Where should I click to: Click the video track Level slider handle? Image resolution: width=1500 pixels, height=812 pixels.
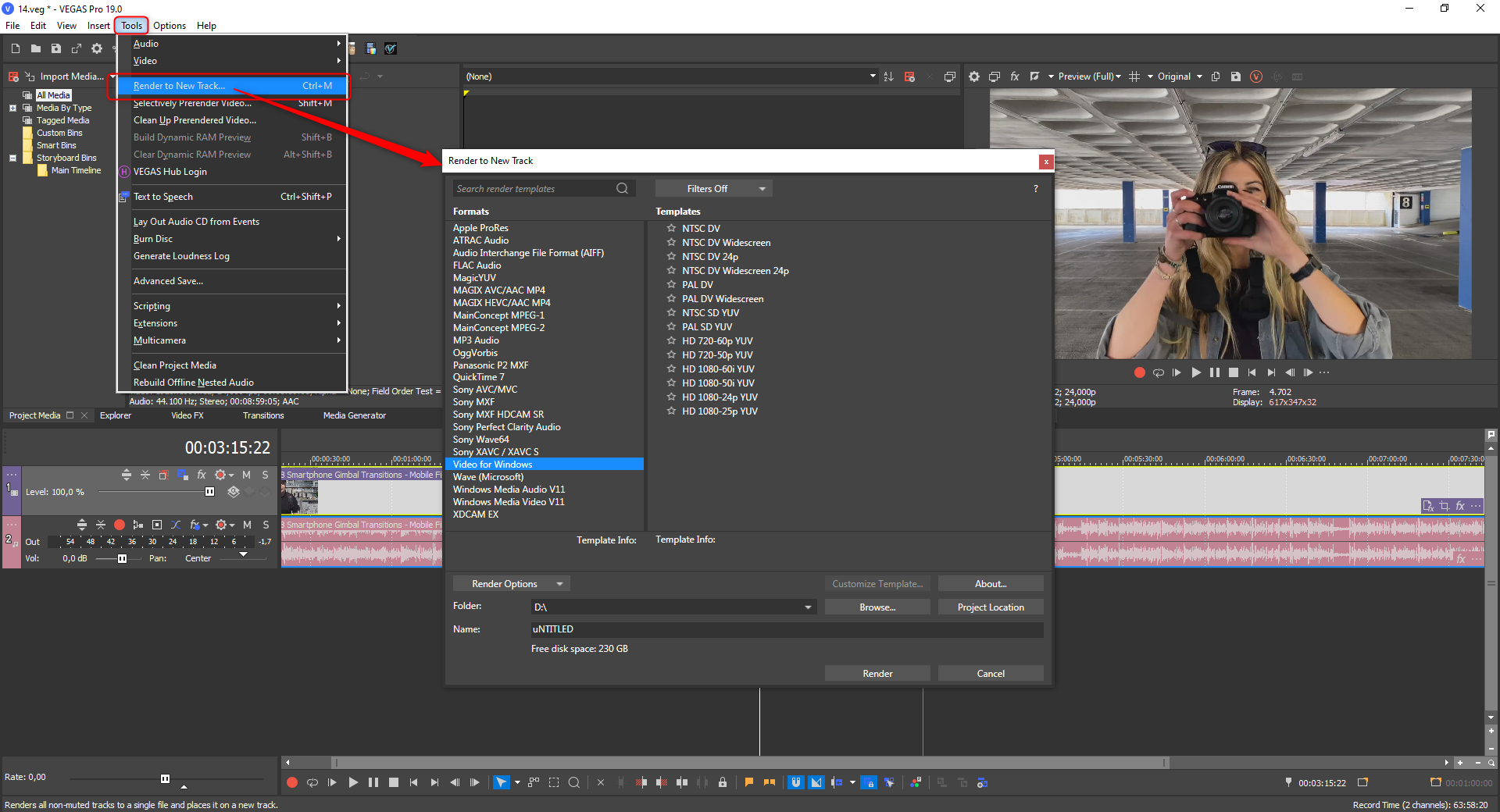[209, 492]
